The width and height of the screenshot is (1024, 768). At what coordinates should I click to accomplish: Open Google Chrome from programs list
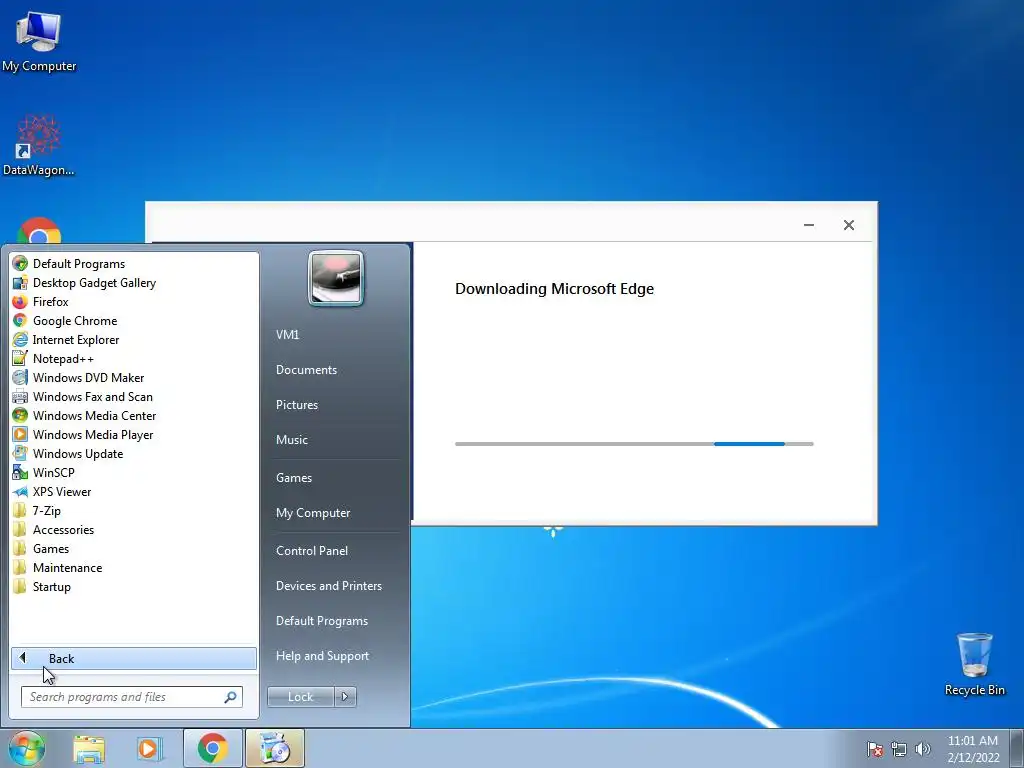pyautogui.click(x=74, y=321)
